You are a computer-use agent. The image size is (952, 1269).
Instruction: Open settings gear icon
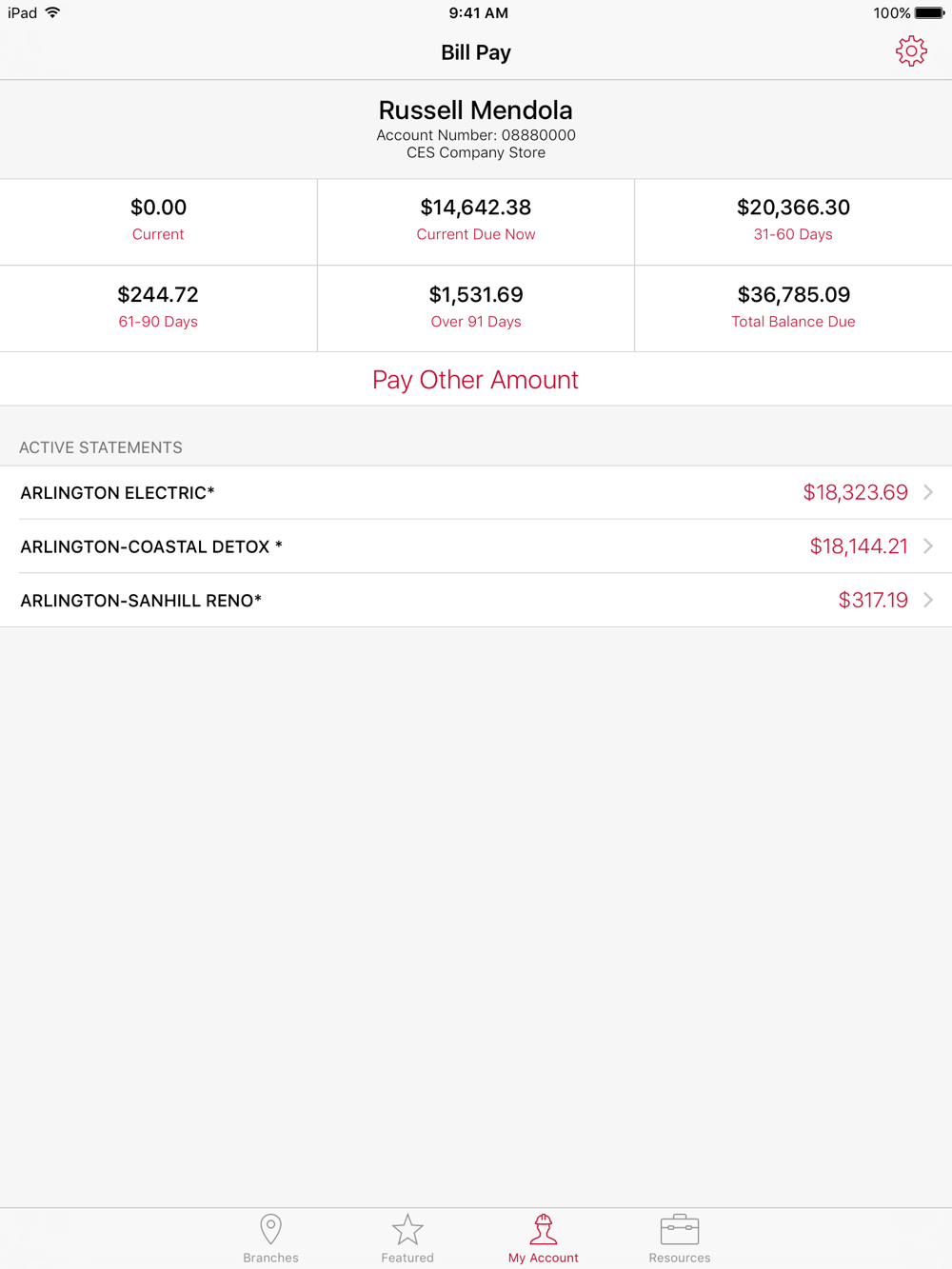click(x=911, y=51)
